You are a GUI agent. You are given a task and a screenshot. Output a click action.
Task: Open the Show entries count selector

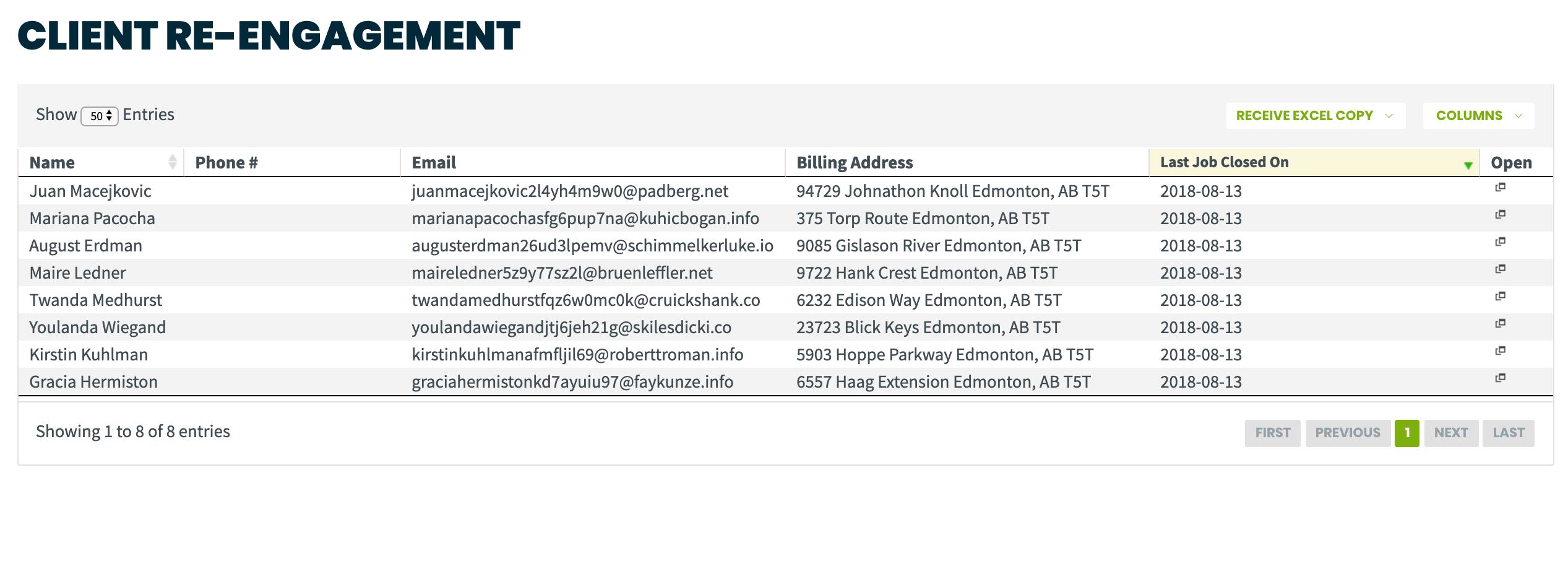pos(100,116)
